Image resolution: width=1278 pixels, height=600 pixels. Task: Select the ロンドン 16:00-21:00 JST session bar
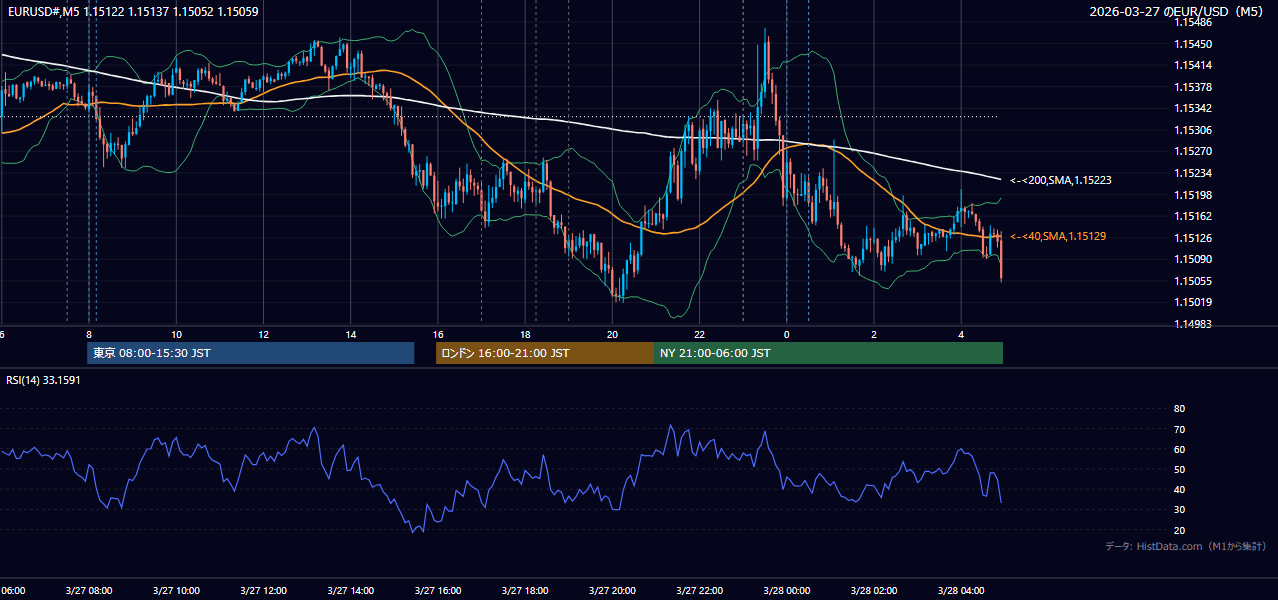(544, 353)
